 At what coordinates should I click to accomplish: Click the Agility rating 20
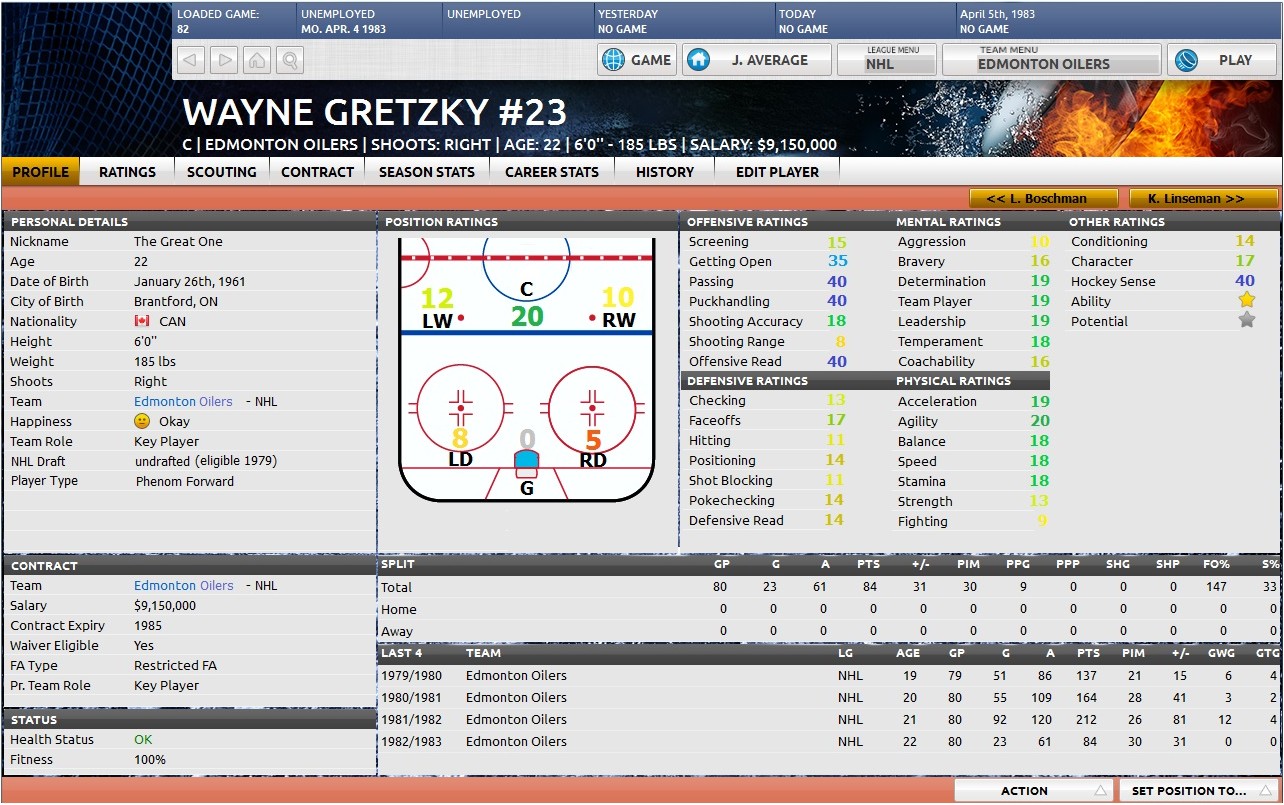pyautogui.click(x=1040, y=421)
